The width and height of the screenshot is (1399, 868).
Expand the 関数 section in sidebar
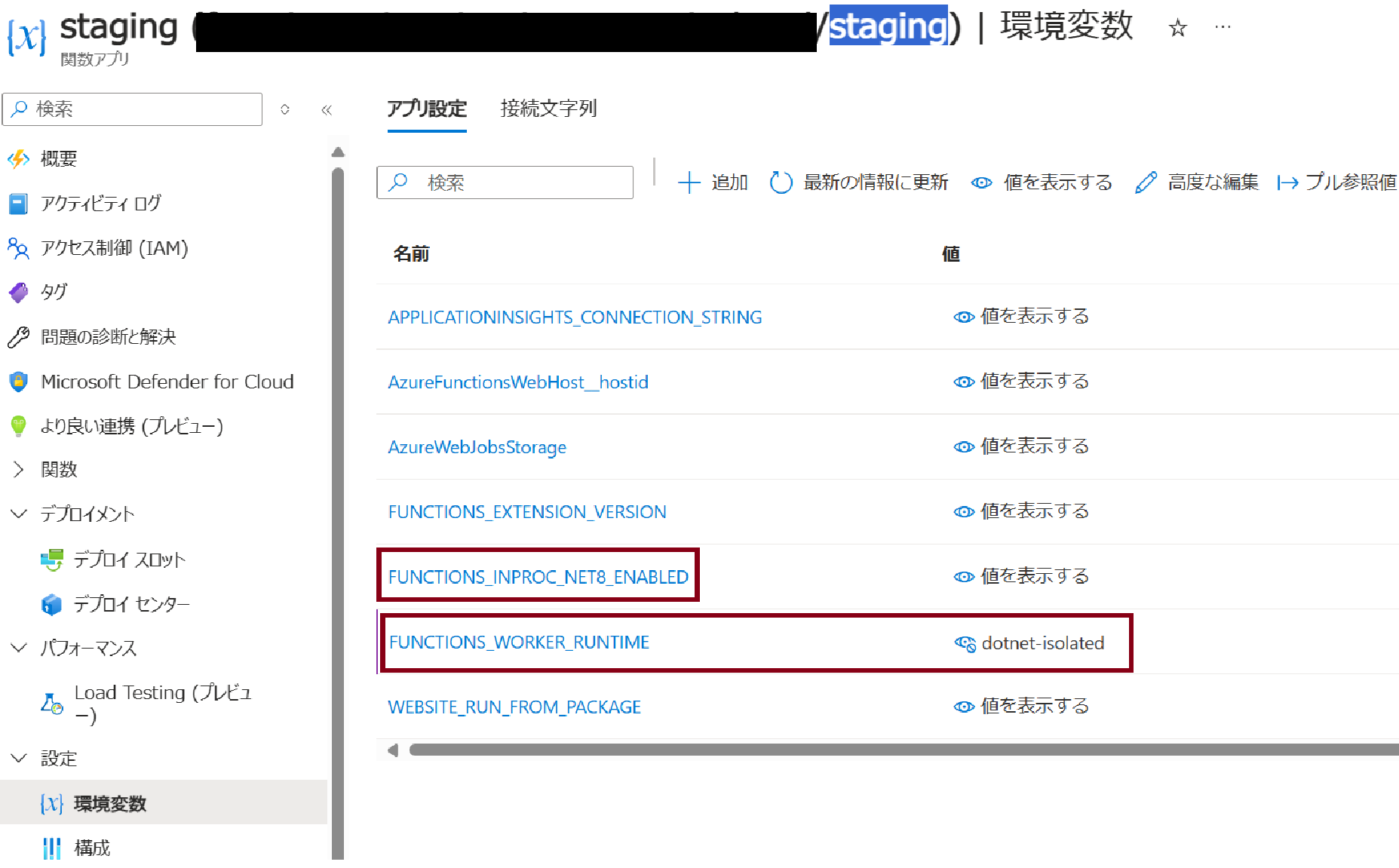pyautogui.click(x=19, y=470)
